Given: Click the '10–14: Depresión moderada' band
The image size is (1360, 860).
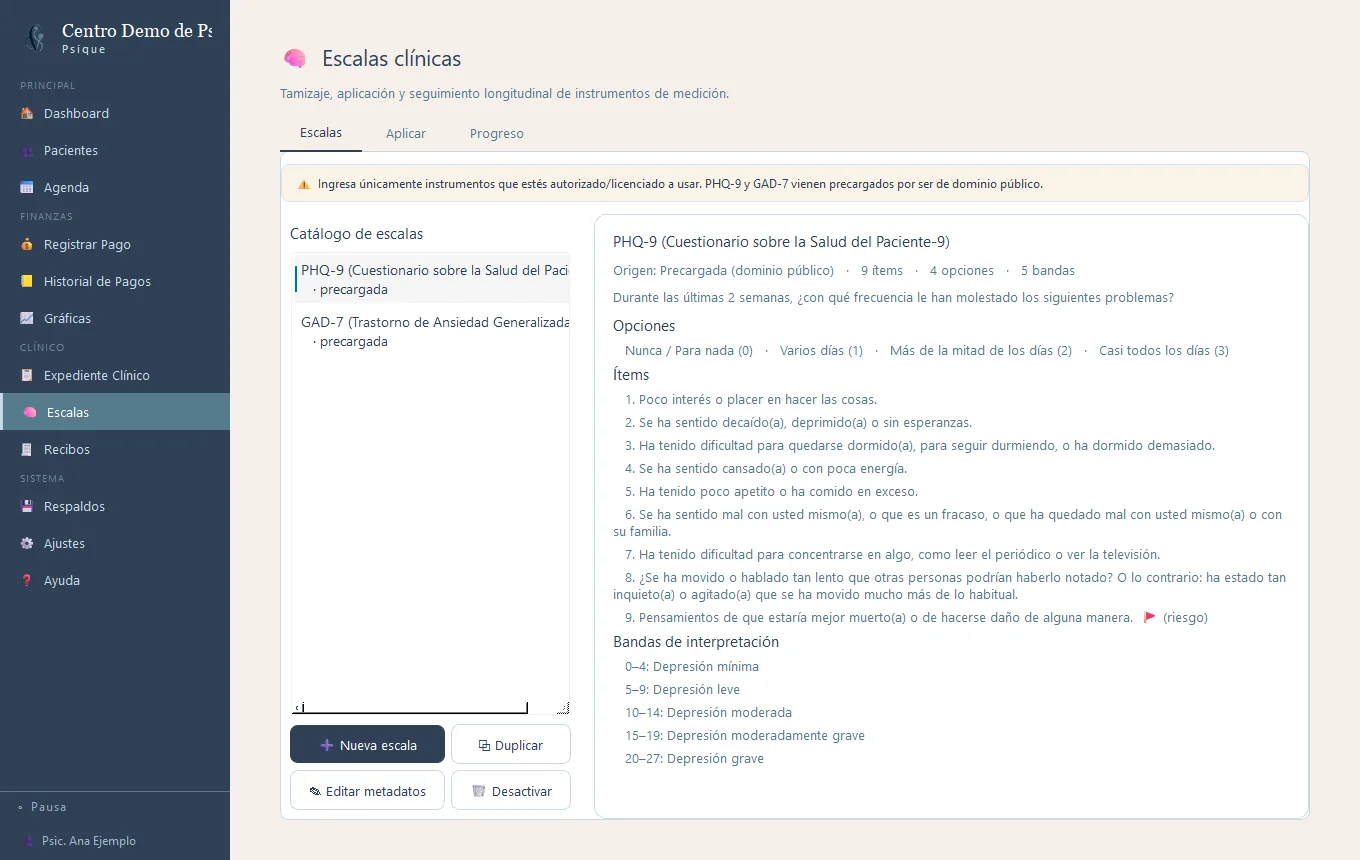Looking at the screenshot, I should point(708,713).
